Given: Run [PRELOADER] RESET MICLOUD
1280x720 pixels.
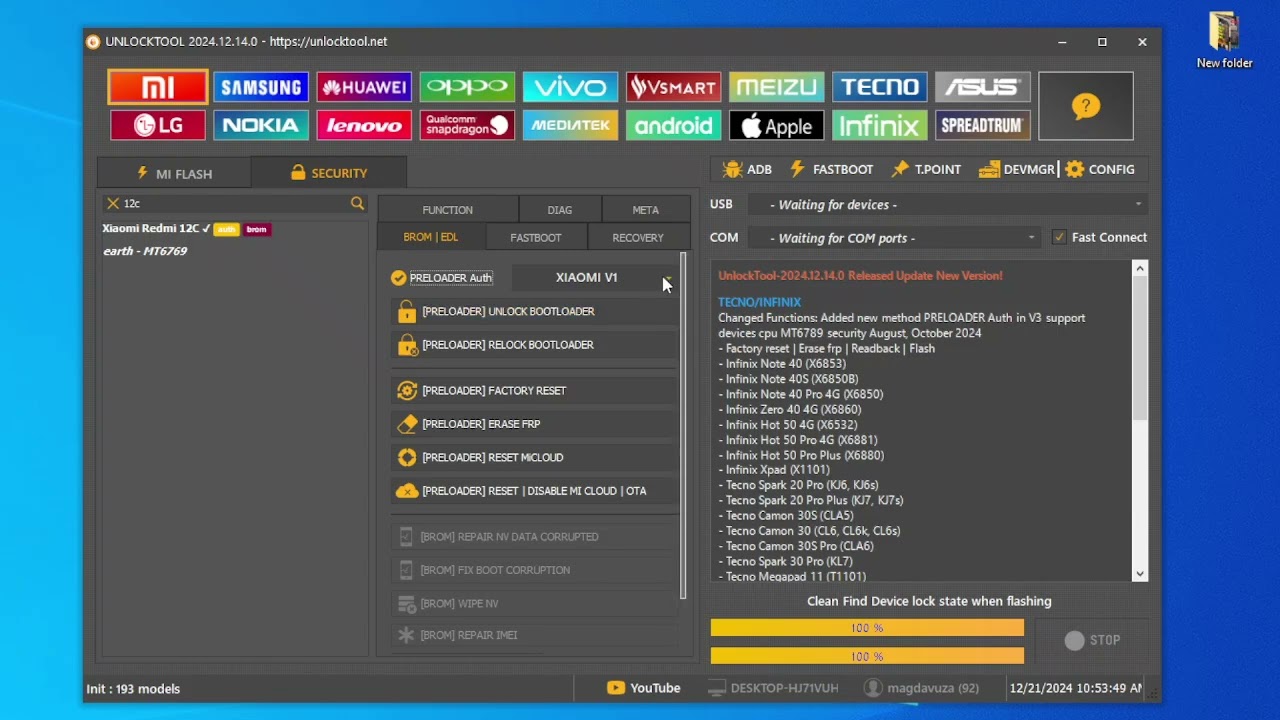Looking at the screenshot, I should click(x=535, y=458).
